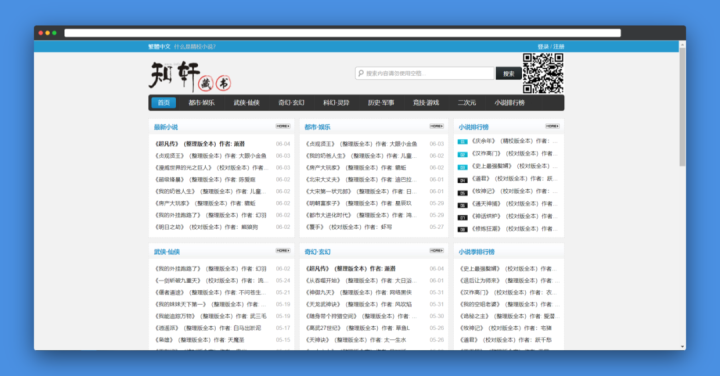720x376 pixels.
Task: Open 武侠·仙侠 in the navigation bar
Action: (247, 102)
